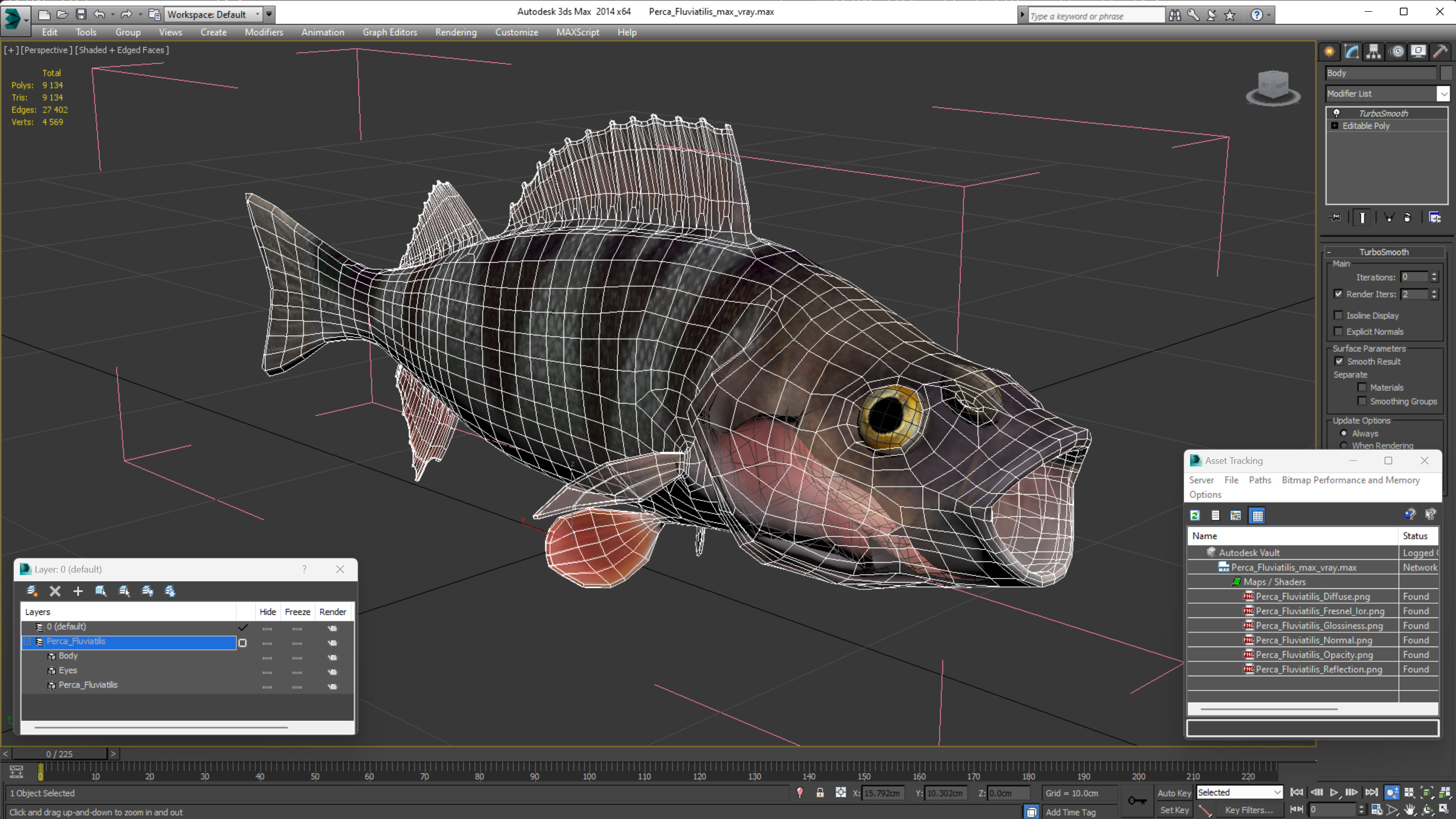
Task: Make Perca_Fluviatilis the current layer checkbox
Action: point(242,642)
